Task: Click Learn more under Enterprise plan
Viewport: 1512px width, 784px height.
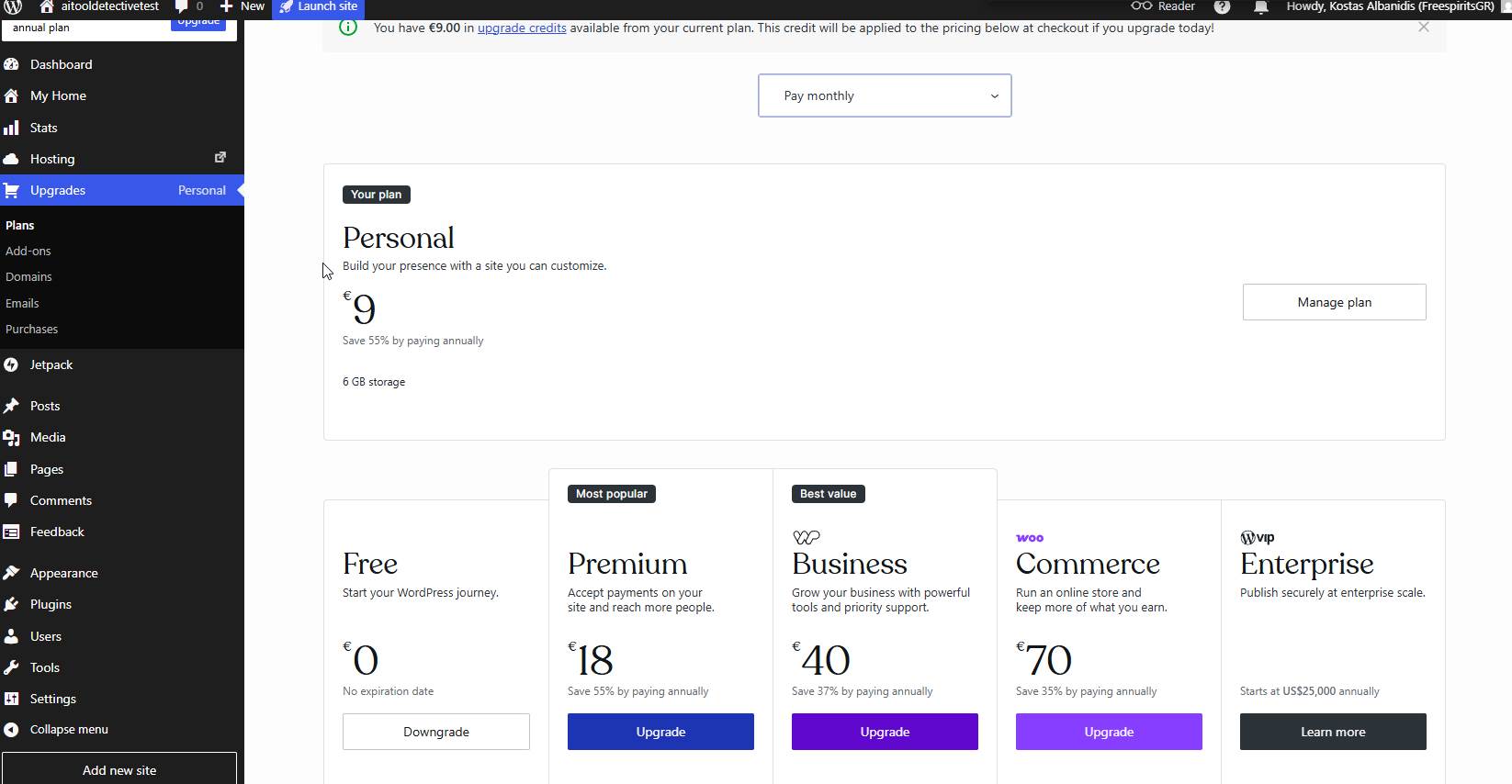Action: (x=1333, y=732)
